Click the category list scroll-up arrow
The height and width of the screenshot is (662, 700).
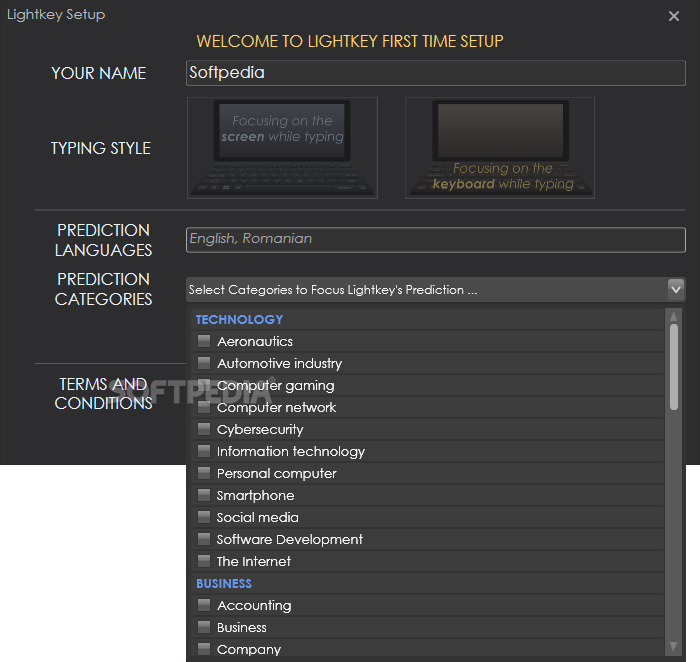[x=674, y=316]
